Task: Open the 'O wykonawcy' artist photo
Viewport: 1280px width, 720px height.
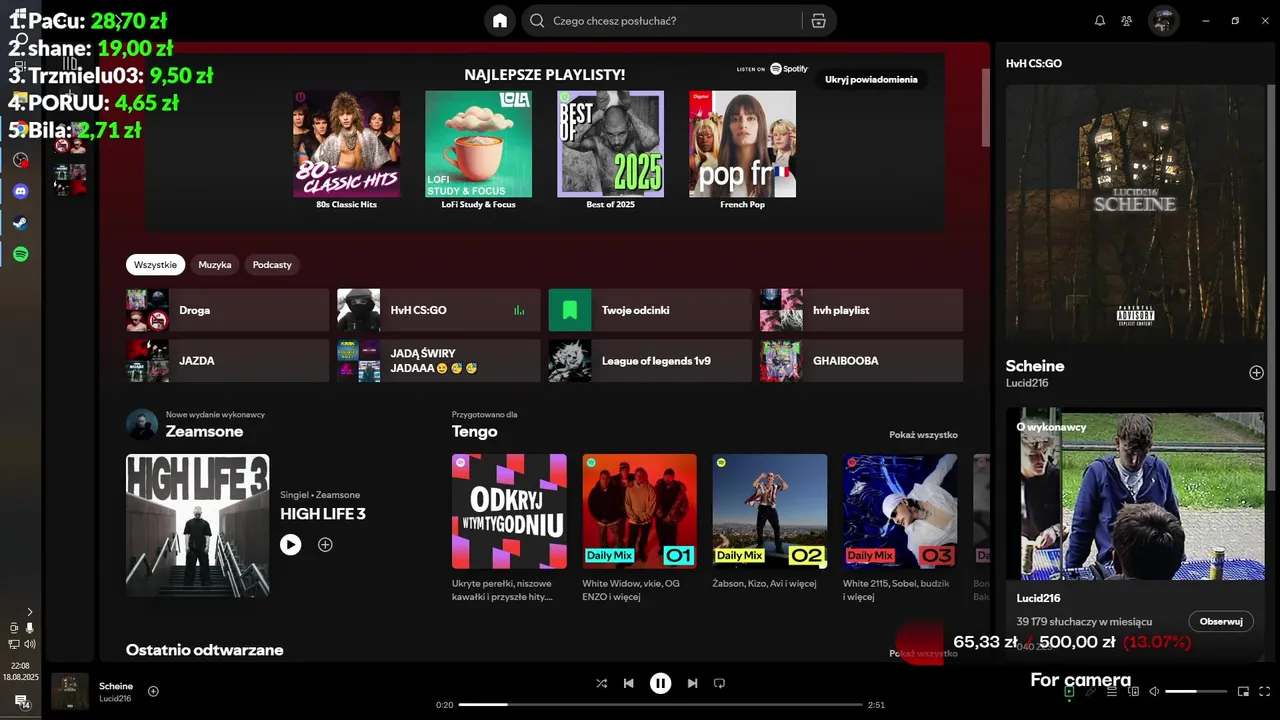Action: 1135,494
